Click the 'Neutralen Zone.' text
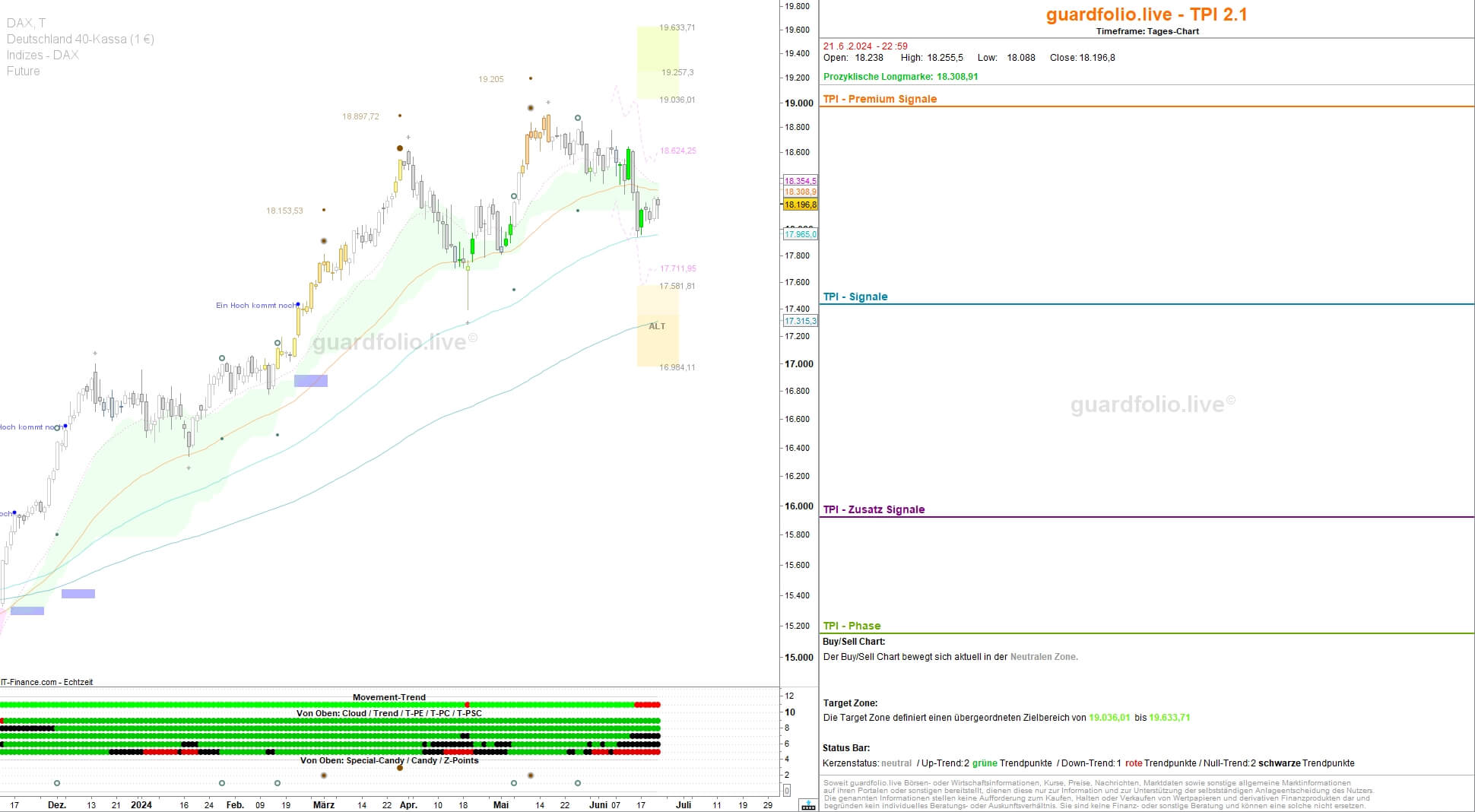This screenshot has width=1475, height=812. (x=1044, y=657)
